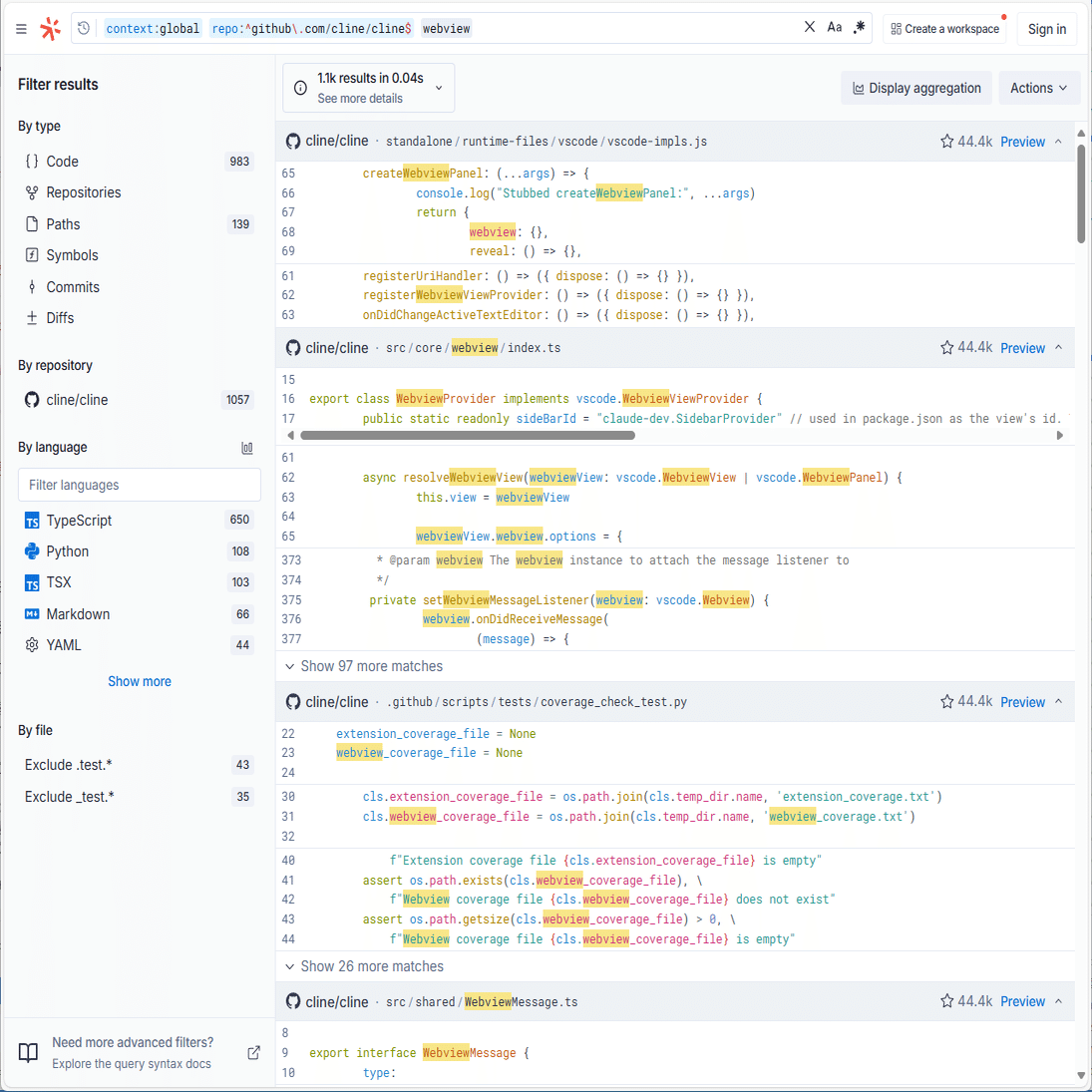This screenshot has height=1092, width=1092.
Task: Click context:global query token
Action: [x=153, y=29]
